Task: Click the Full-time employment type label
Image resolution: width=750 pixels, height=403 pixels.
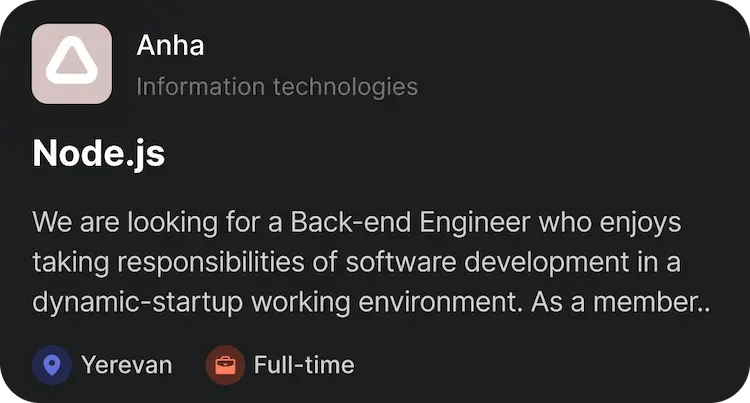Action: [x=303, y=365]
